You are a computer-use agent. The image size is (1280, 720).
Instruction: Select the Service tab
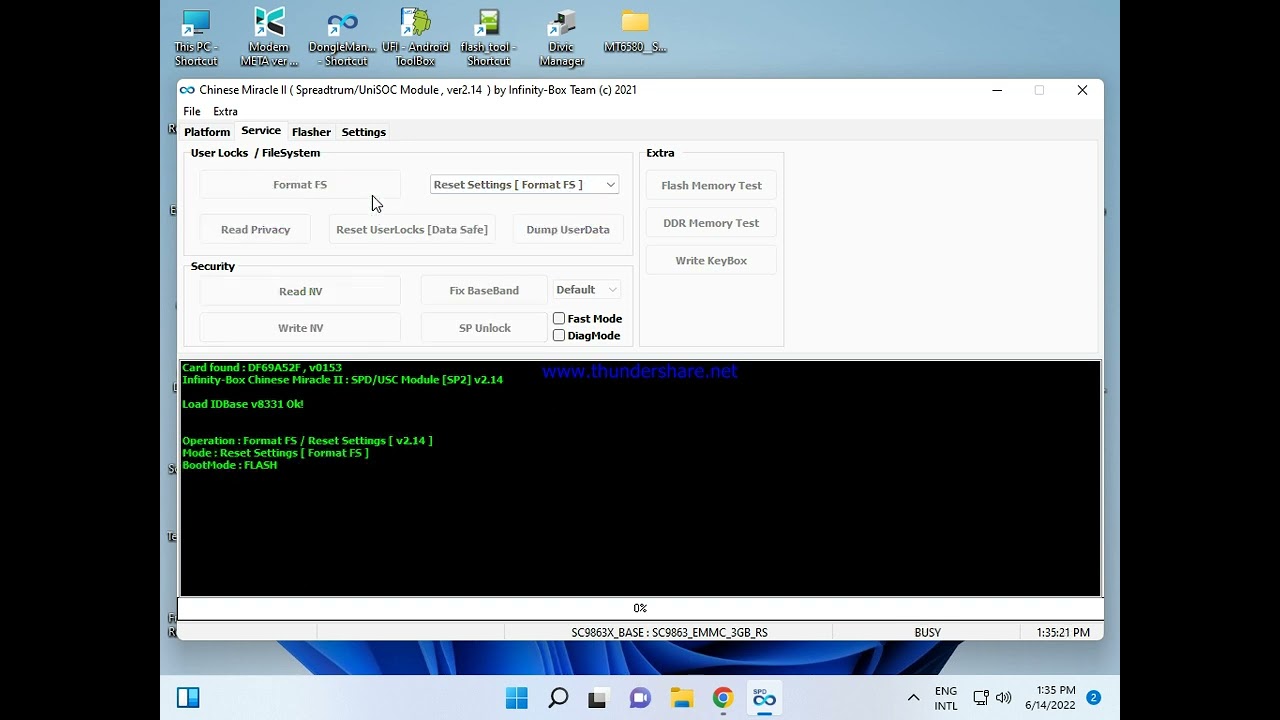[x=261, y=131]
